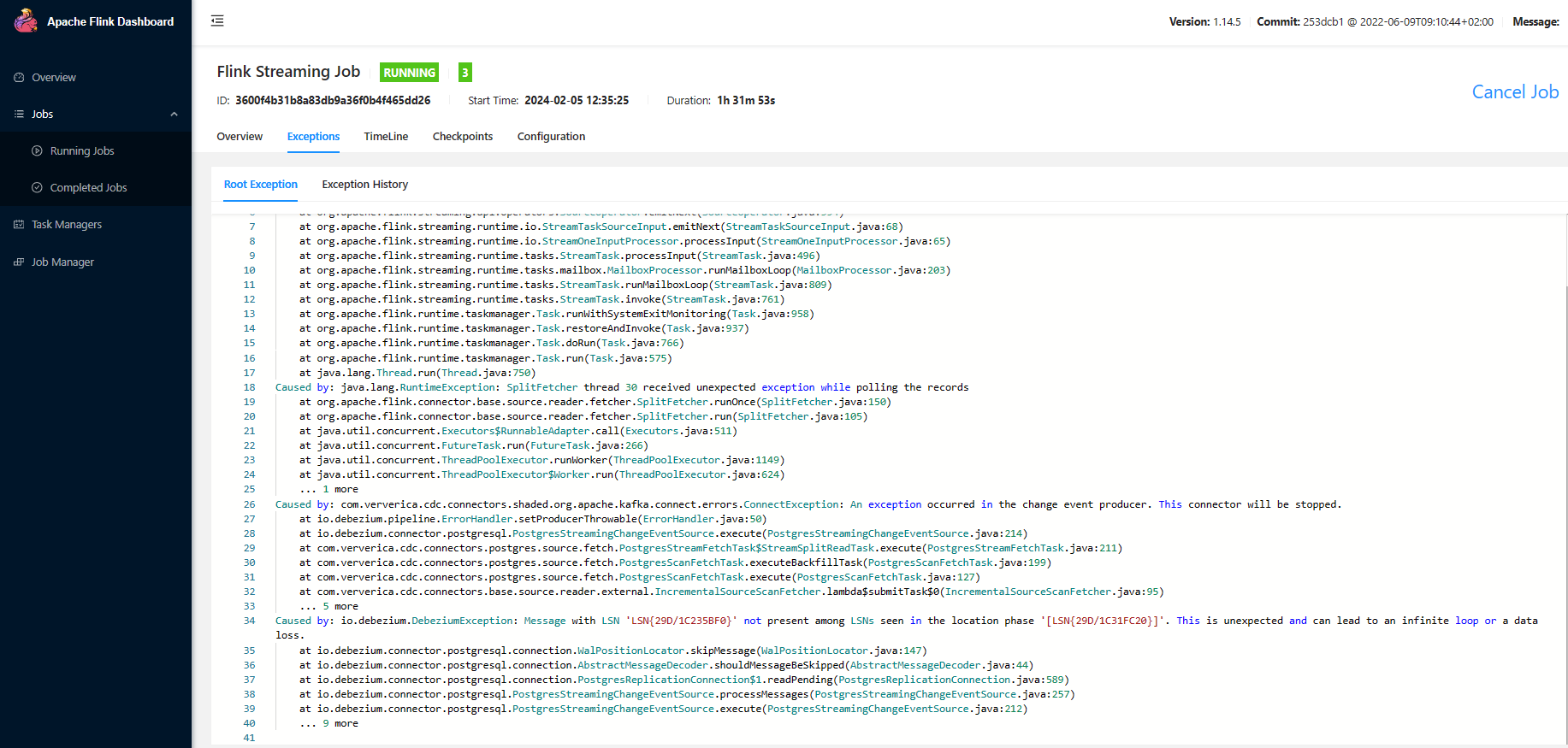
Task: Select the Root Exception sub-tab
Action: [x=261, y=184]
